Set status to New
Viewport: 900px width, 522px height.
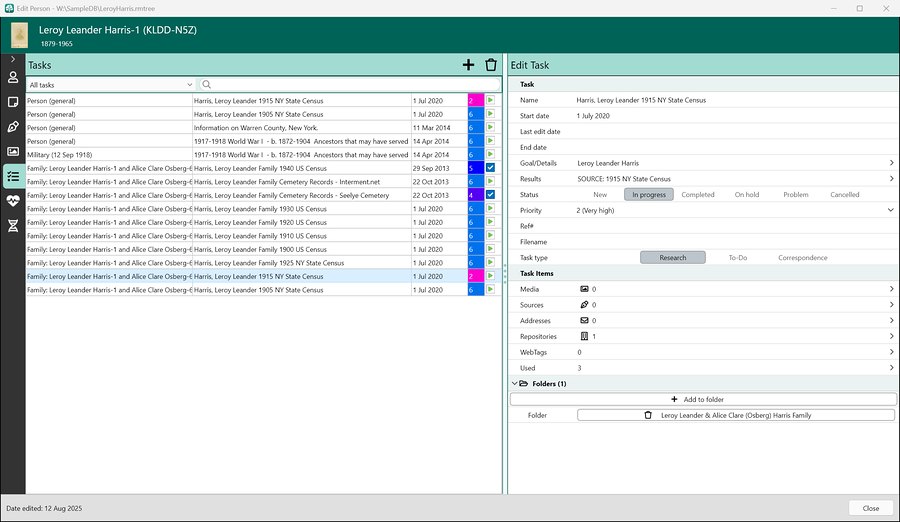pyautogui.click(x=600, y=195)
